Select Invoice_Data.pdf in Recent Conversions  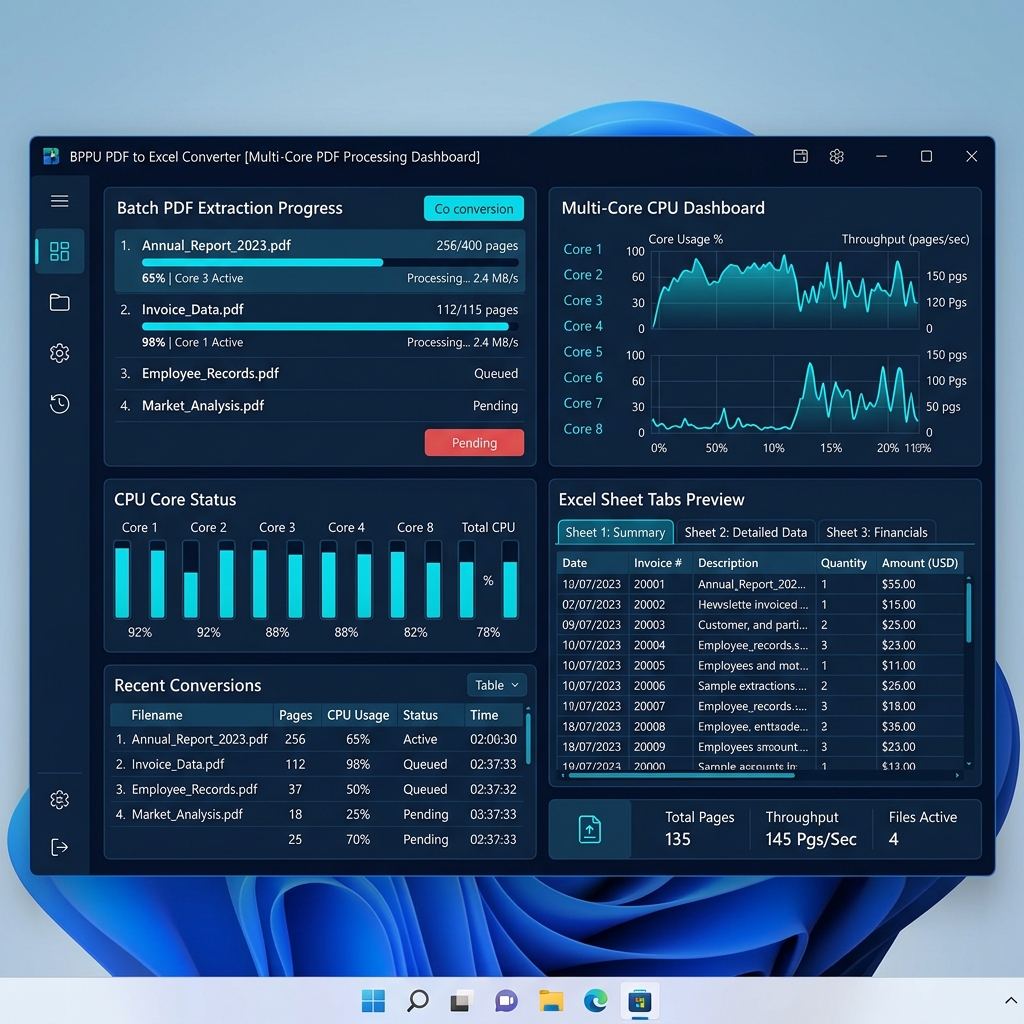pos(178,764)
